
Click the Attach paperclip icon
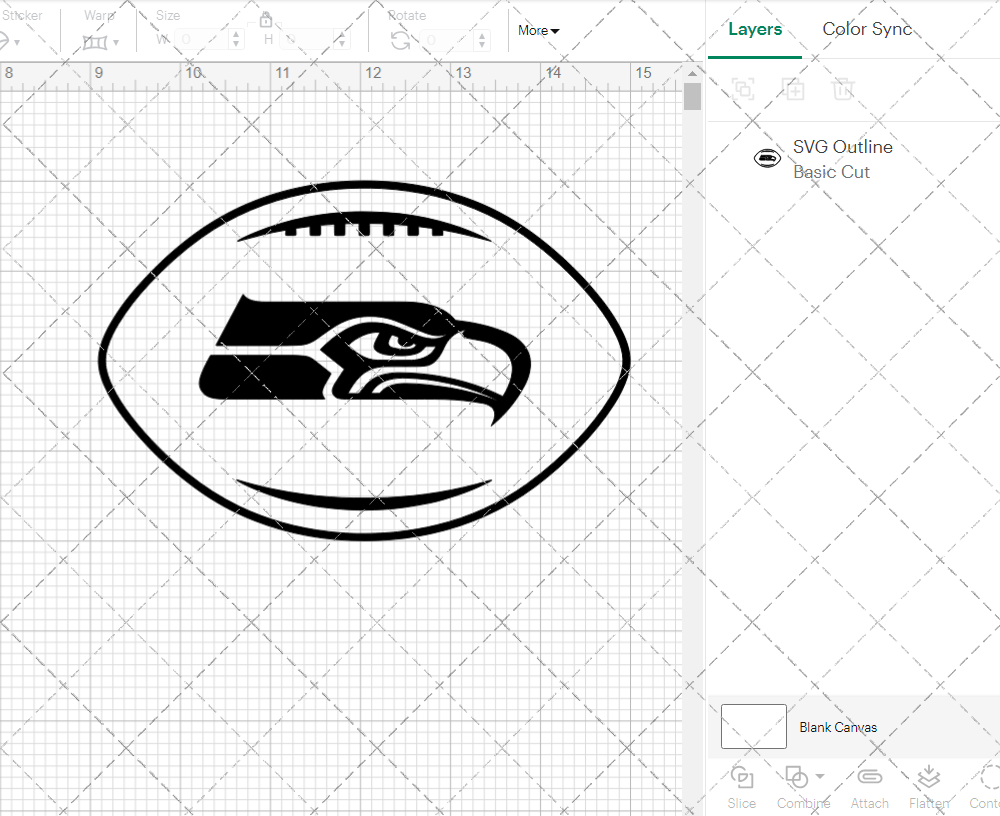pyautogui.click(x=870, y=777)
